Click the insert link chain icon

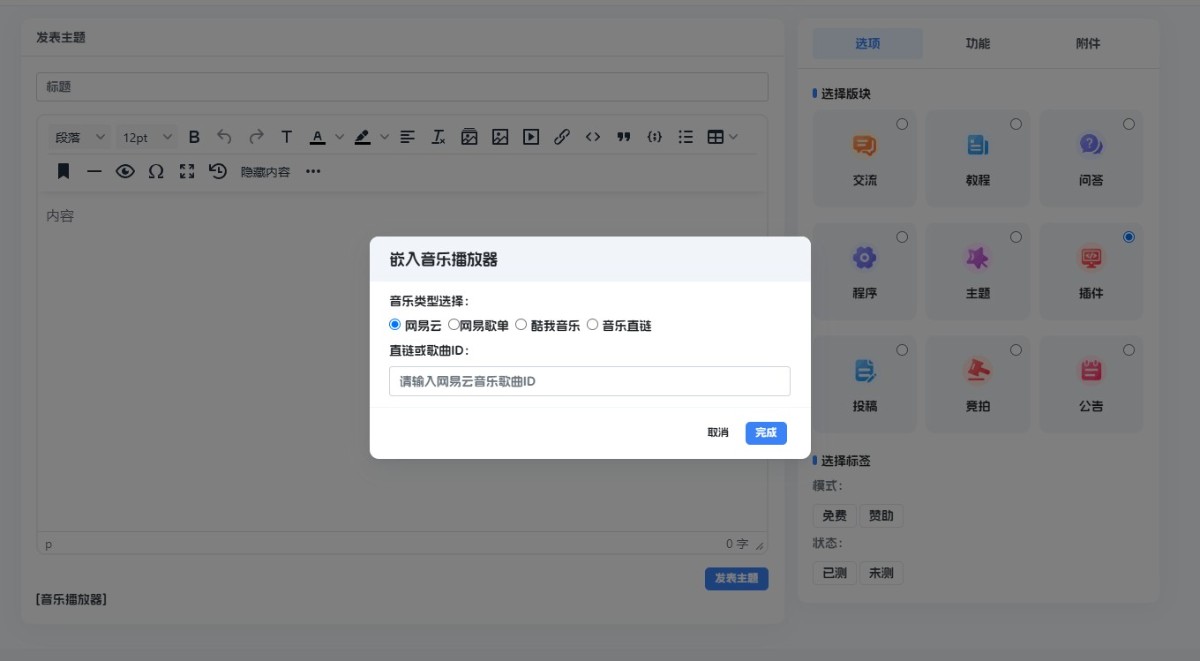click(562, 137)
